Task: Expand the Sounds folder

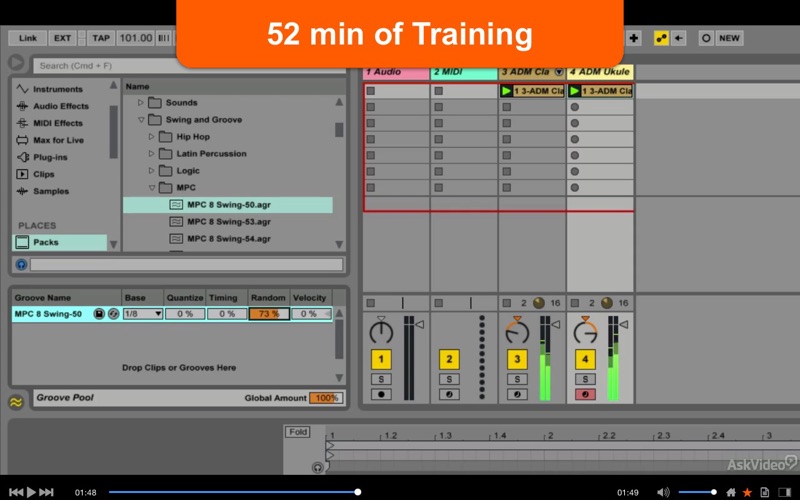Action: (x=141, y=103)
